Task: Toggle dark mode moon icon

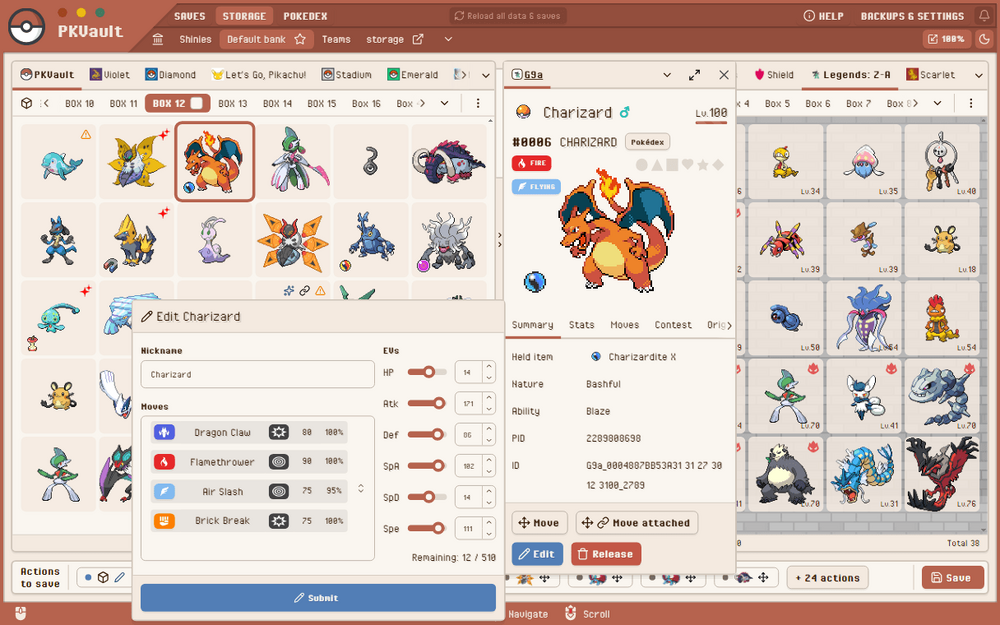Action: click(x=984, y=39)
